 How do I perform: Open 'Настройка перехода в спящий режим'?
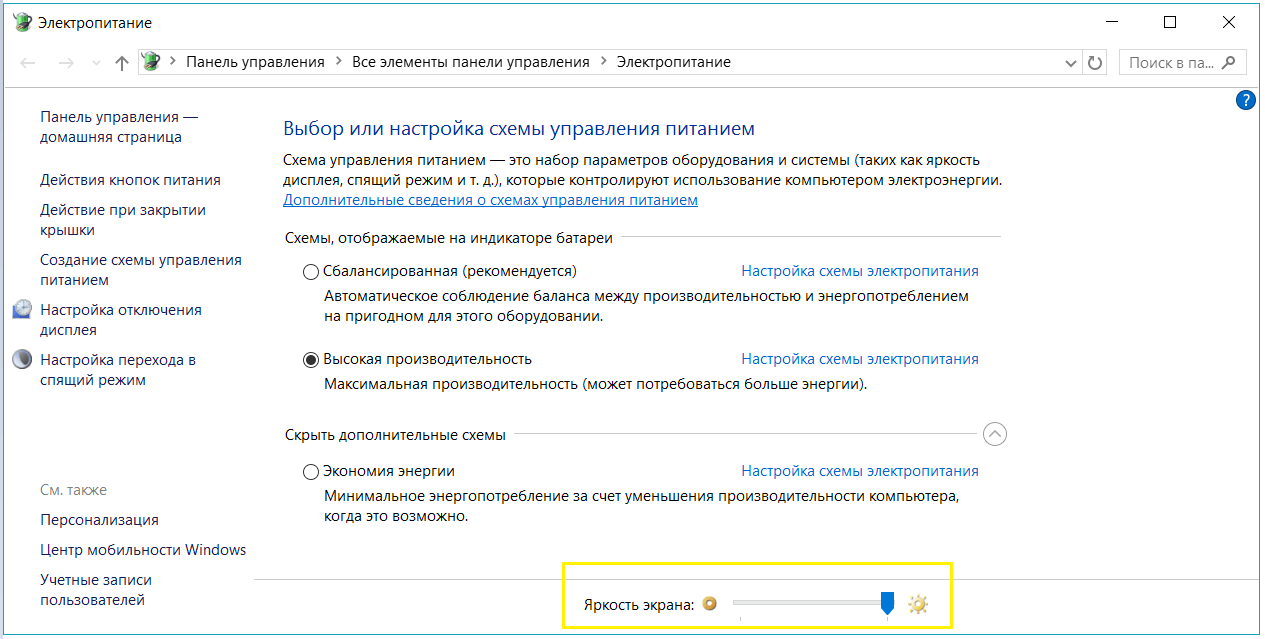tap(118, 370)
